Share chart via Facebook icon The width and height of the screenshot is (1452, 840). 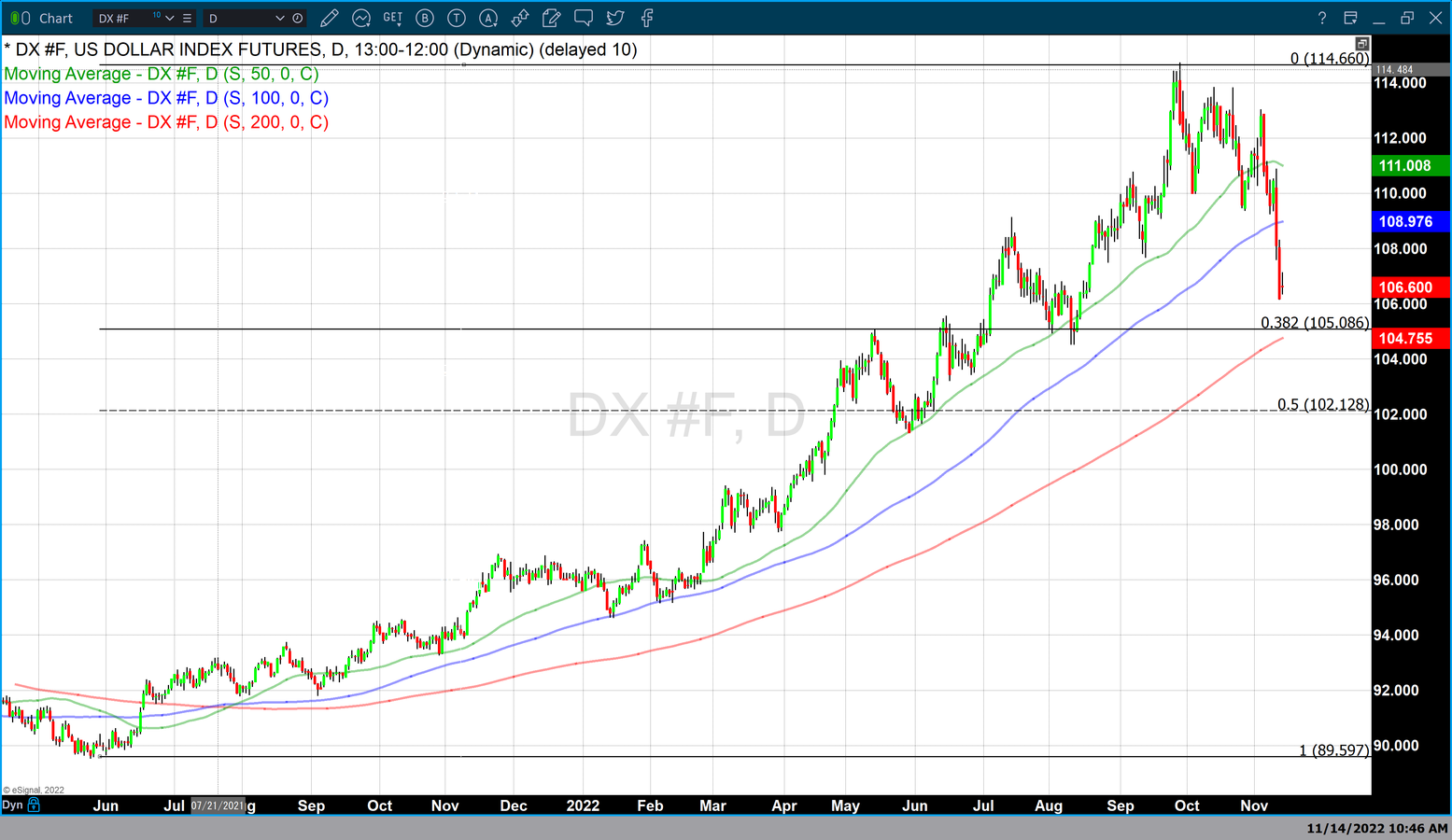[x=647, y=18]
